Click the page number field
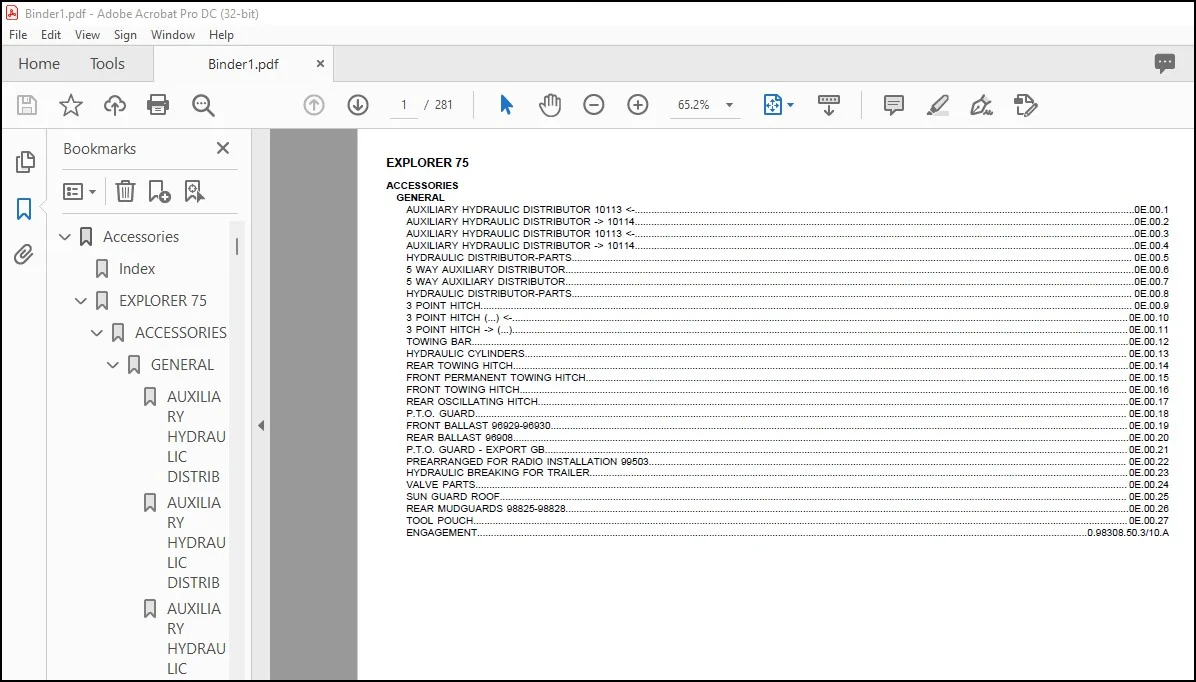The image size is (1196, 682). tap(403, 105)
